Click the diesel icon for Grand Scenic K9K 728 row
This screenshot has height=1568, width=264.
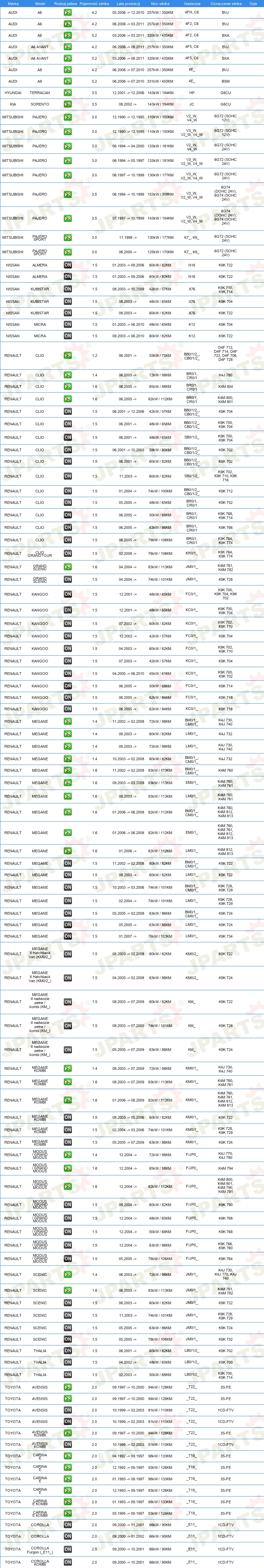[x=68, y=579]
